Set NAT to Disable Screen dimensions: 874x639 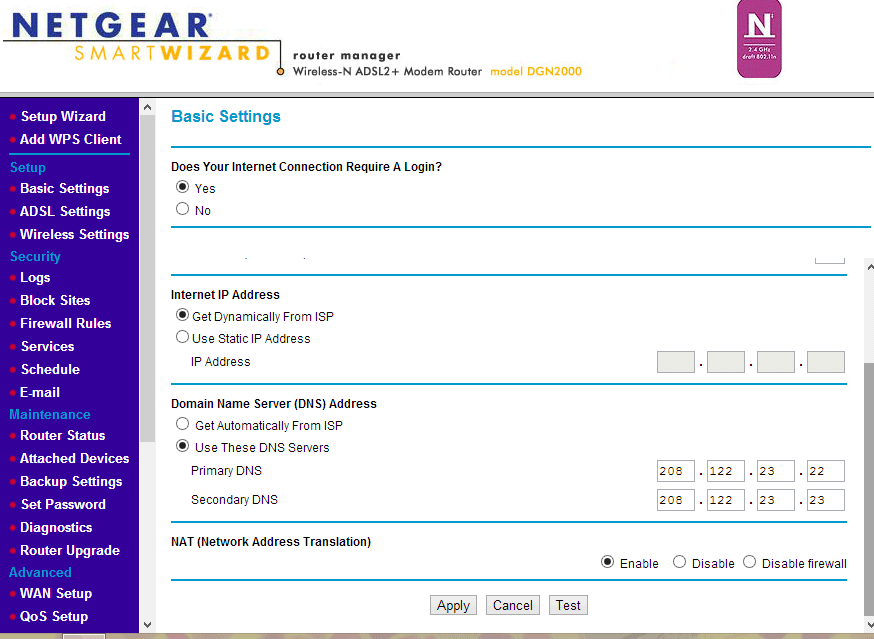680,563
